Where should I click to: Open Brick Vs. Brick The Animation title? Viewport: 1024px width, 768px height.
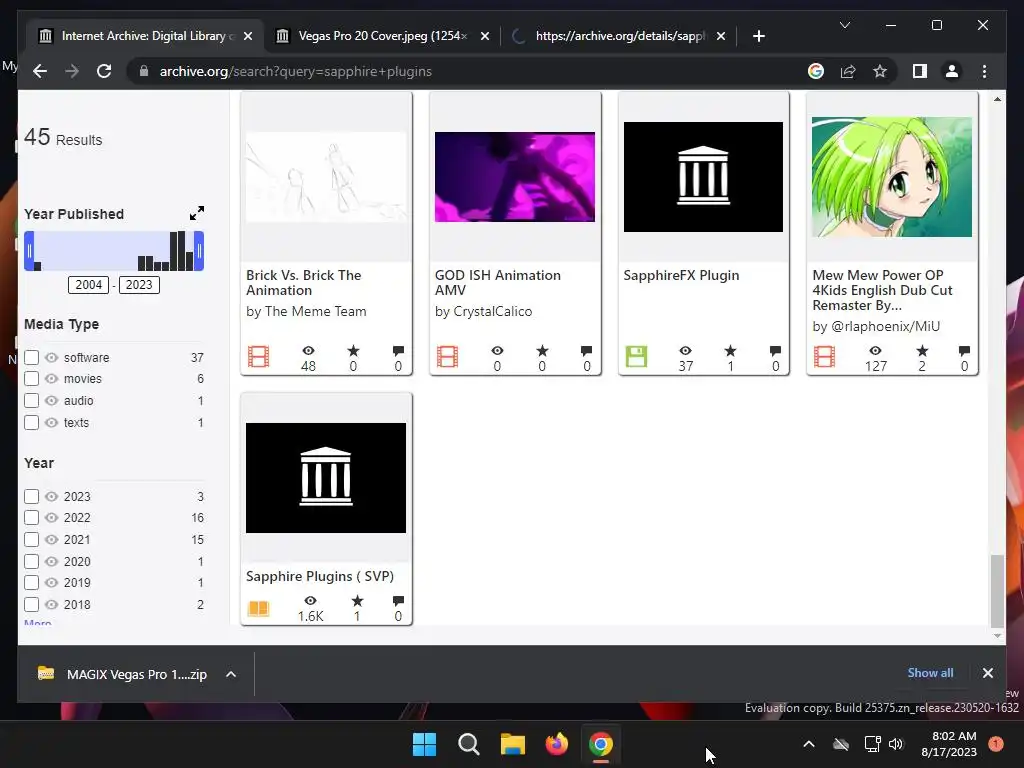pyautogui.click(x=304, y=283)
